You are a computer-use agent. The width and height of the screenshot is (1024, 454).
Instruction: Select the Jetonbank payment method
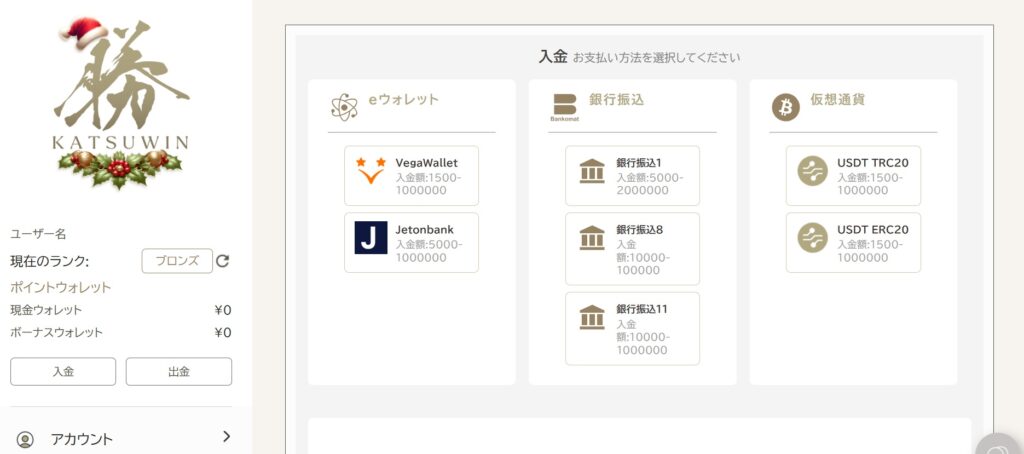coord(411,242)
